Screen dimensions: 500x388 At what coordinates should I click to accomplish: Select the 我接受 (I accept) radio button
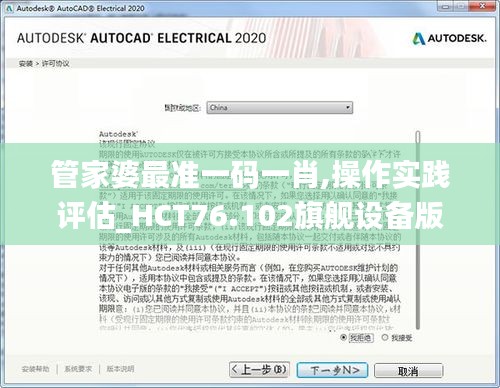[385, 337]
